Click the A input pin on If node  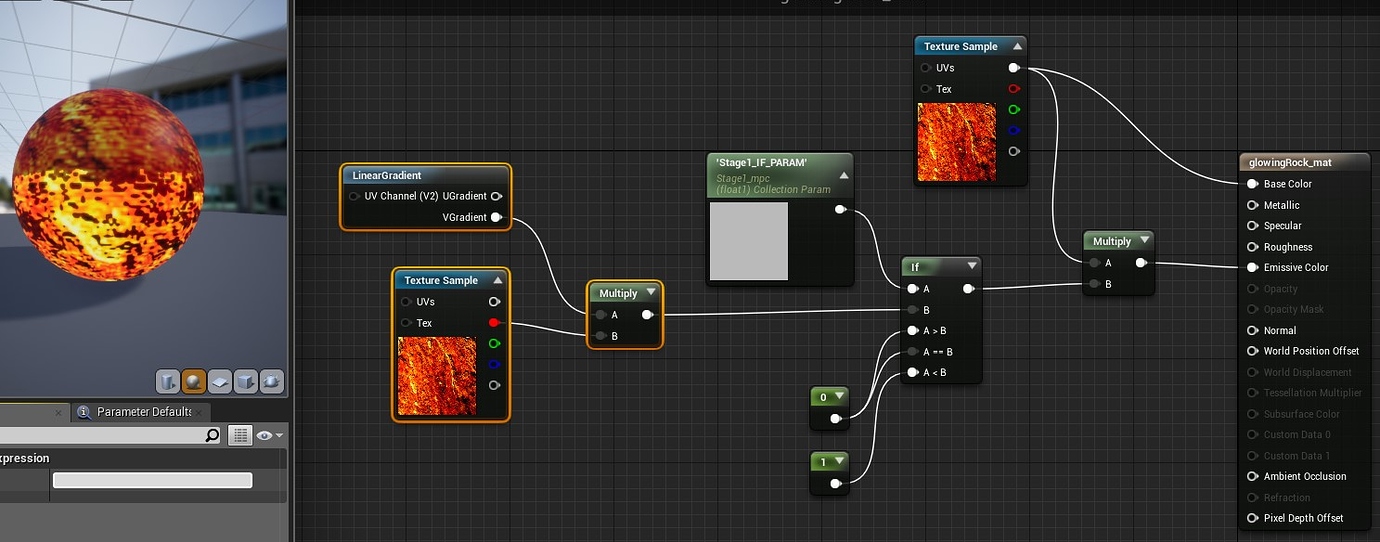point(913,289)
